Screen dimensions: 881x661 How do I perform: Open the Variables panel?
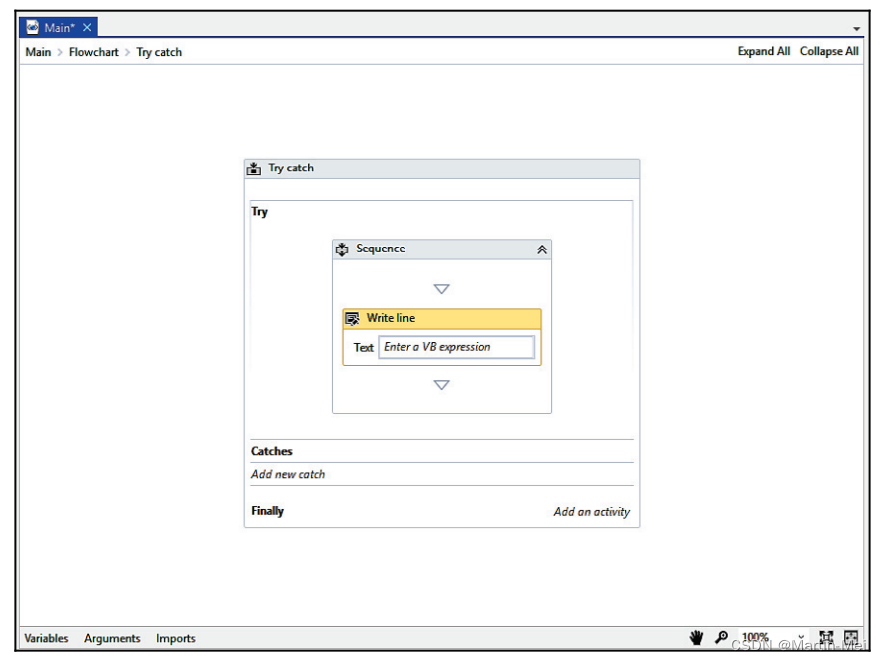coord(46,638)
